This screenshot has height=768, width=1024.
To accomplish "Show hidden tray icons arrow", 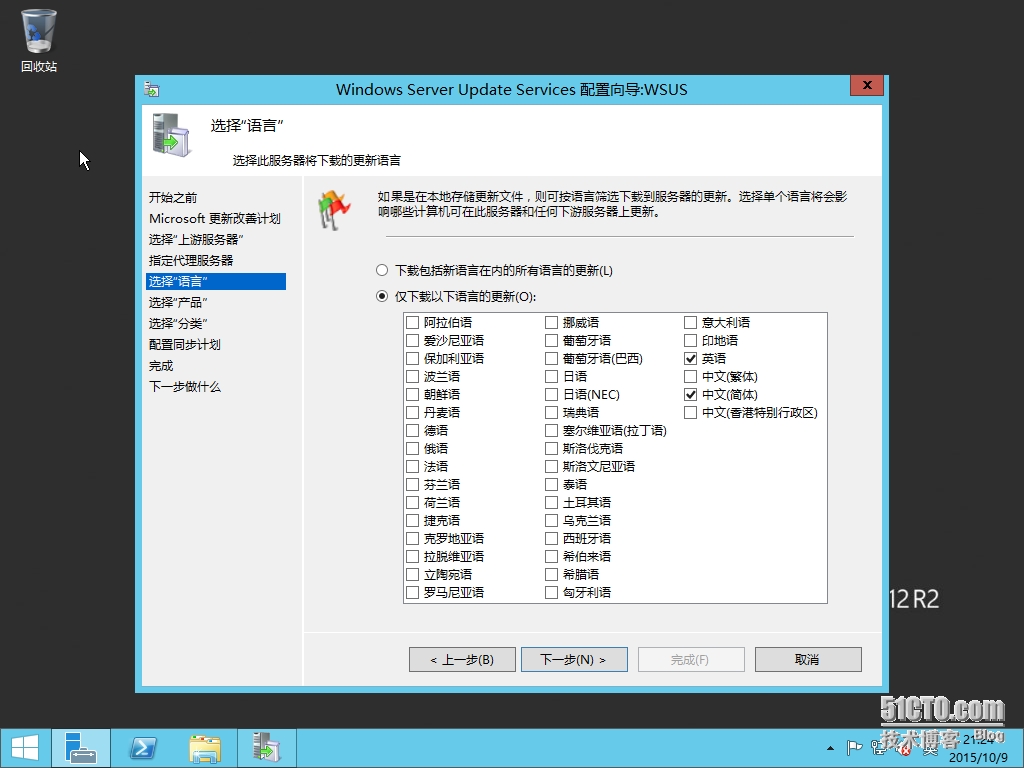I will point(830,748).
